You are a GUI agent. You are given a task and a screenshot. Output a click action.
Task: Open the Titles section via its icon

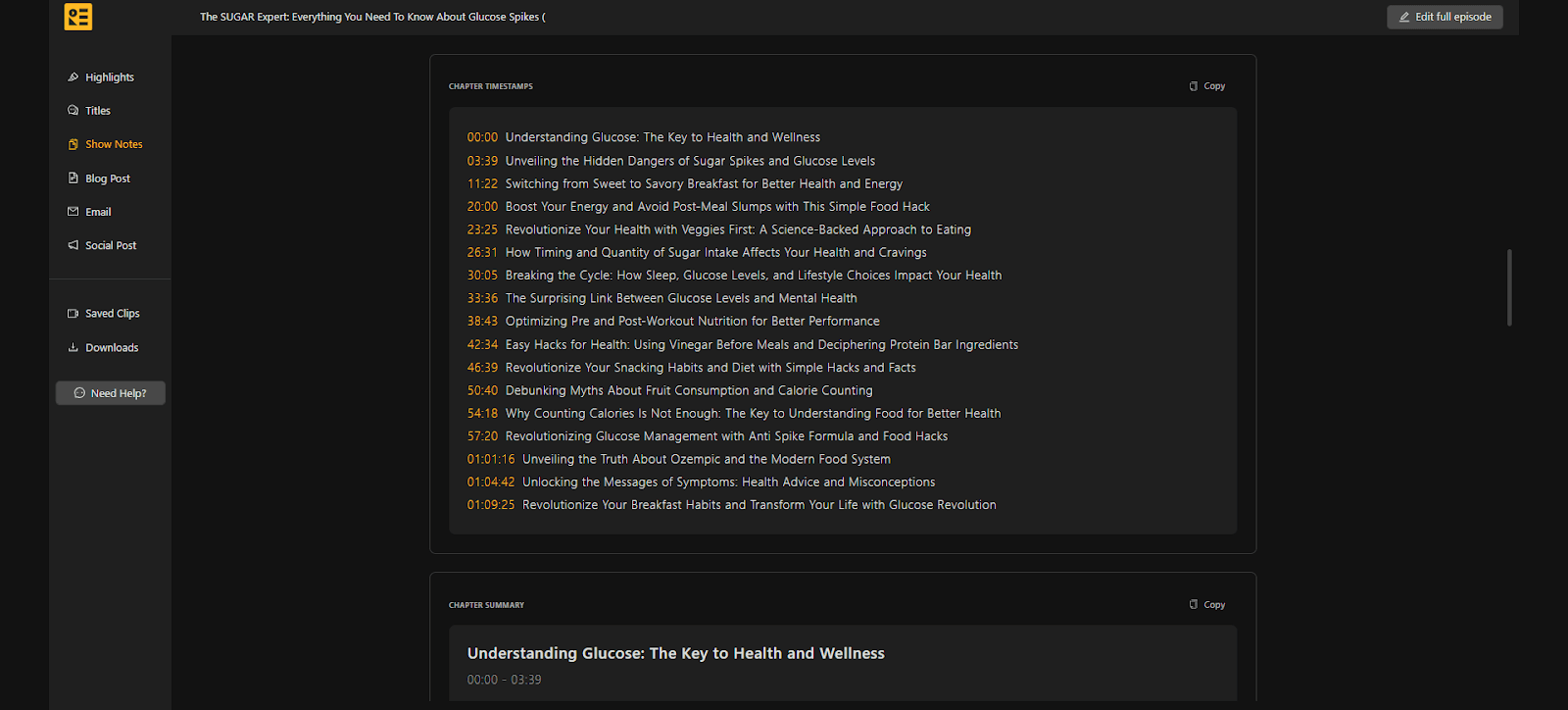tap(72, 110)
